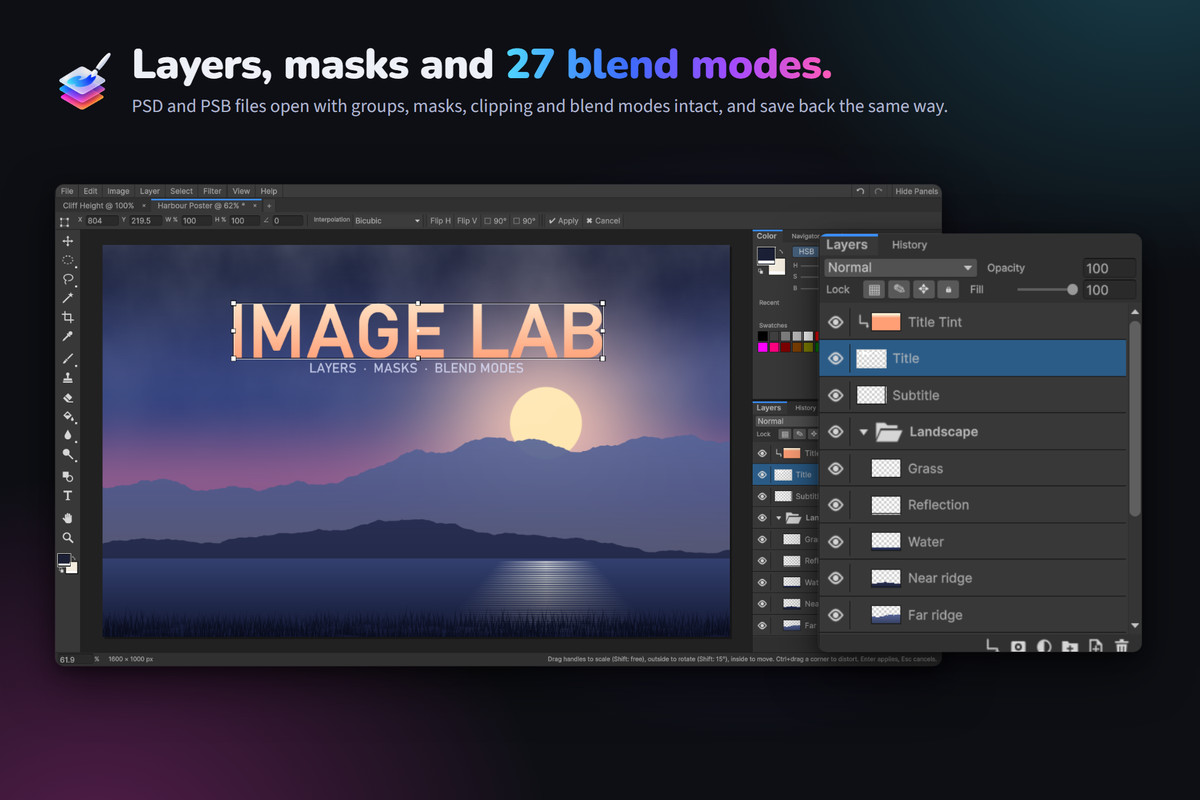
Task: Adjust the Fill slider in enlarged panel
Action: 1047,290
